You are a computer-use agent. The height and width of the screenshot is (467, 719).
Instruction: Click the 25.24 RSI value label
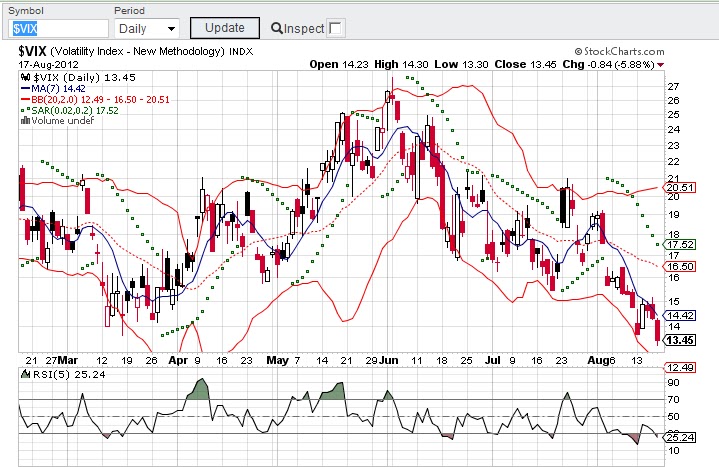click(x=680, y=437)
